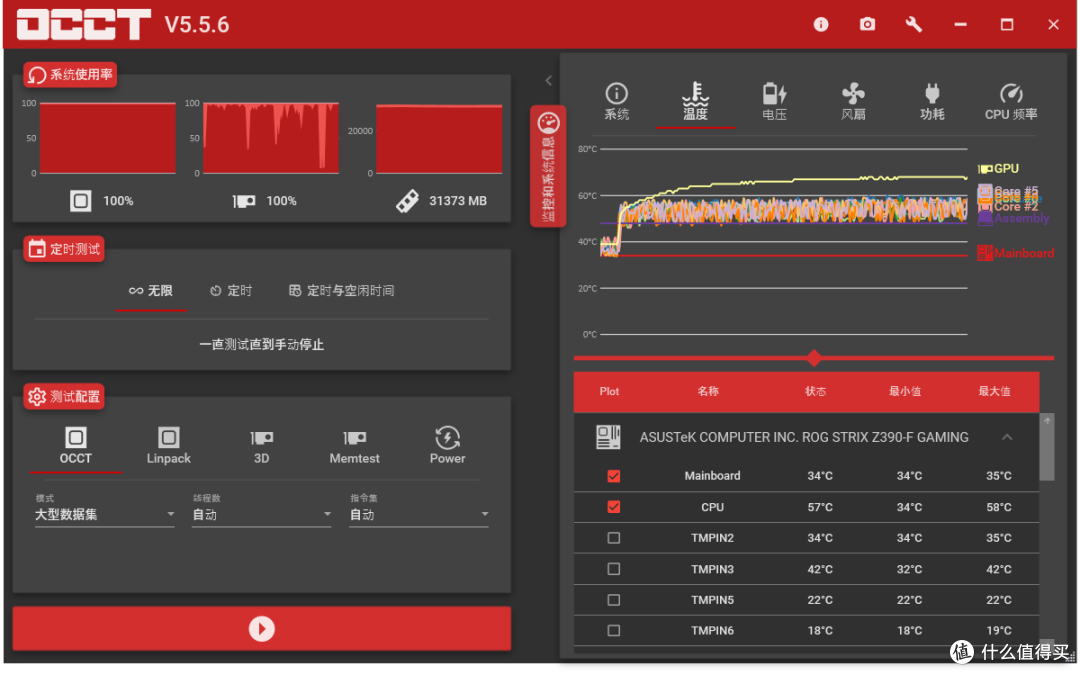Switch to the 电压 voltage monitoring view
Viewport: 1080px width, 675px height.
coord(775,100)
